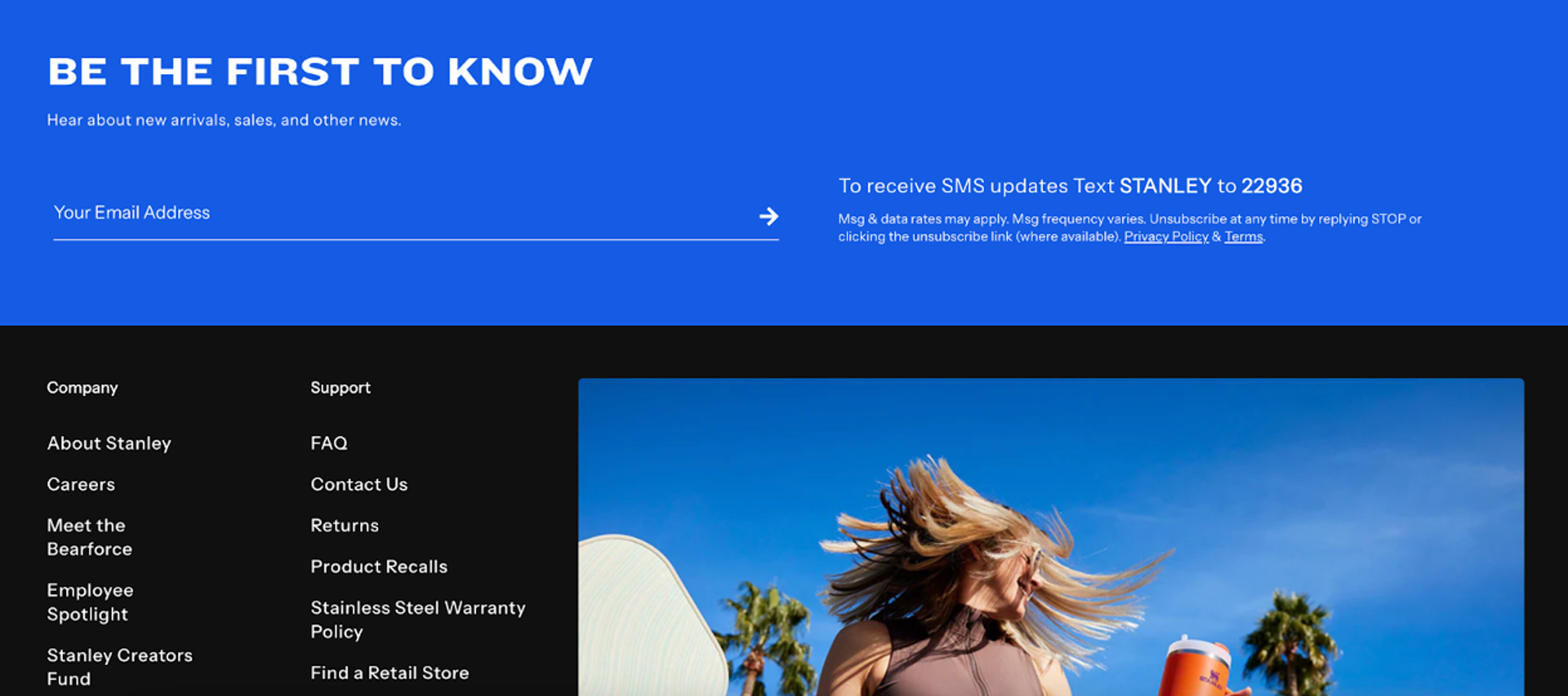Screen dimensions: 1568x696
Task: Click the Company footer heading
Action: coord(82,387)
